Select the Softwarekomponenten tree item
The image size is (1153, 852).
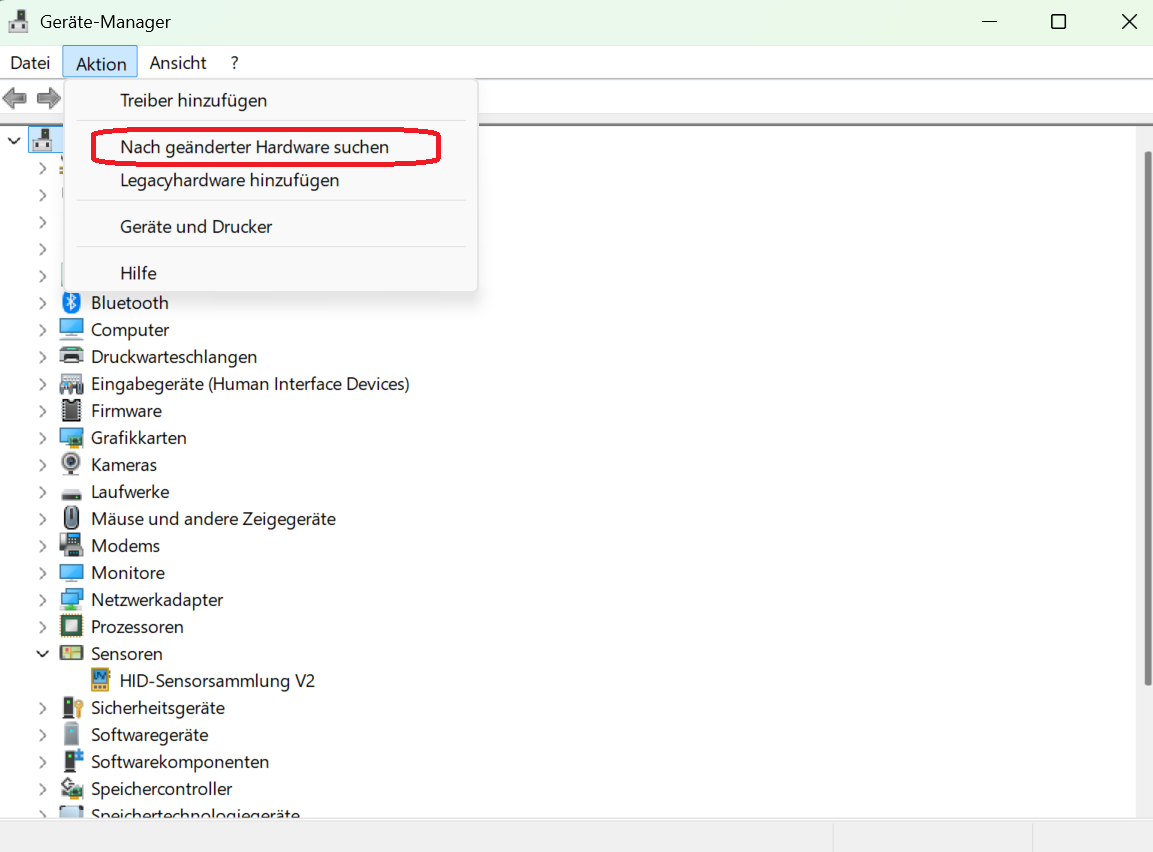click(x=180, y=761)
